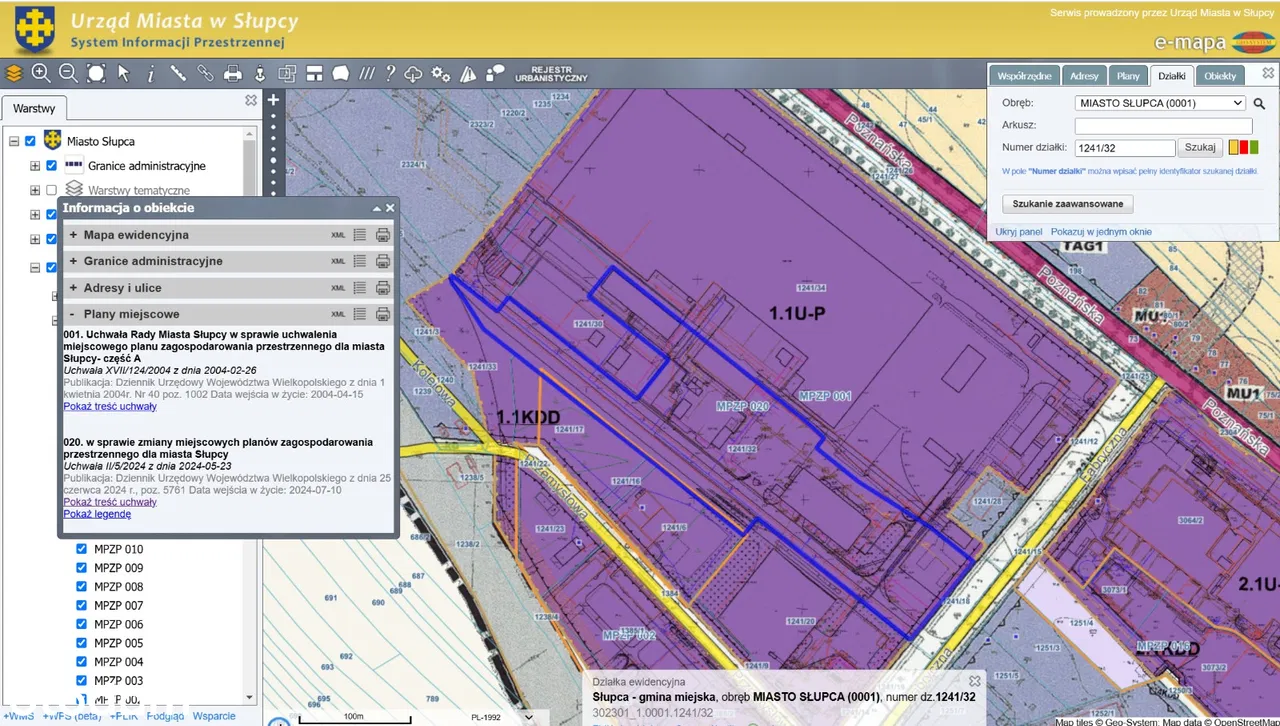This screenshot has height=726, width=1280.
Task: Click print icon in Mapa ewidencyjna row
Action: point(382,235)
